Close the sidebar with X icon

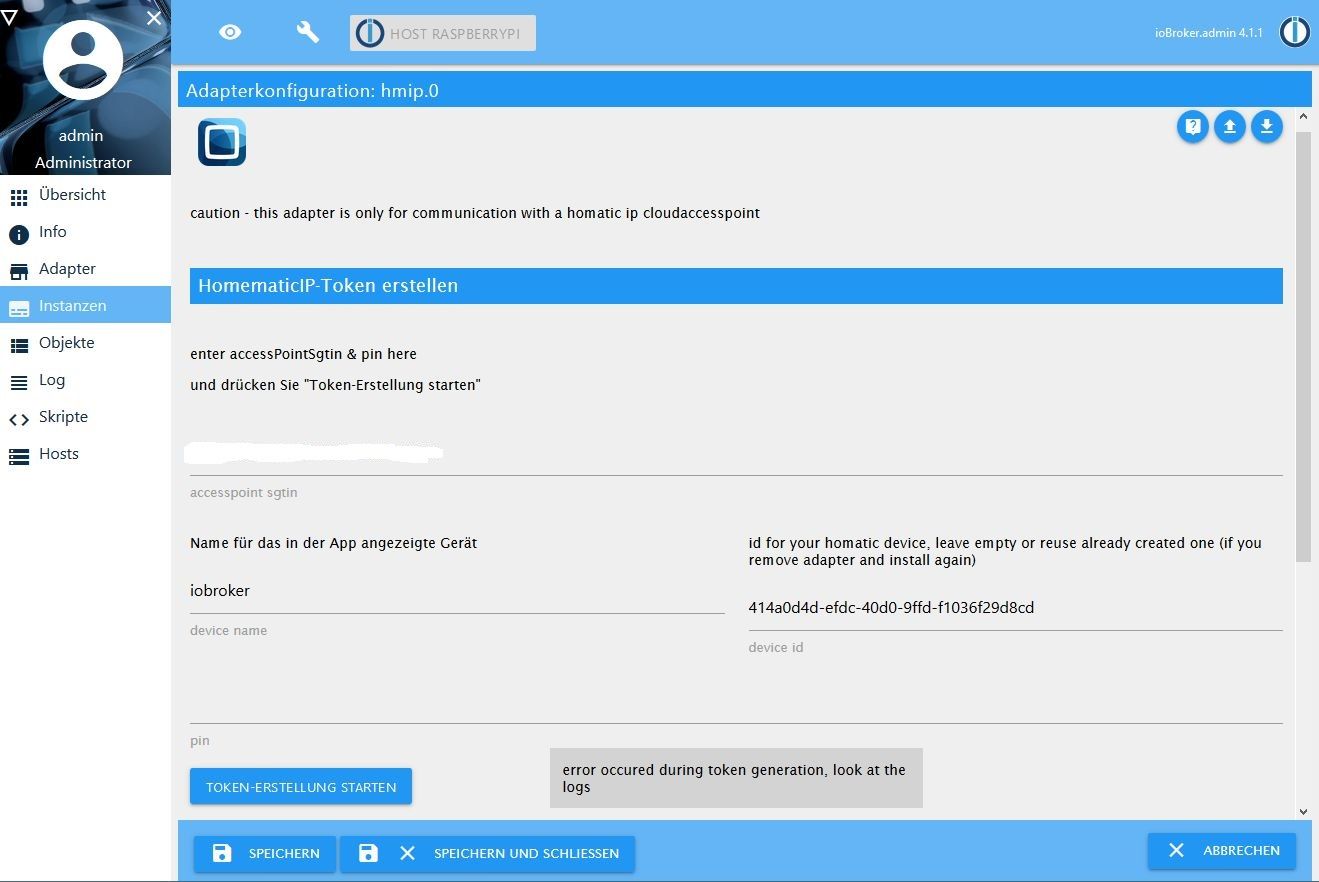pos(153,18)
